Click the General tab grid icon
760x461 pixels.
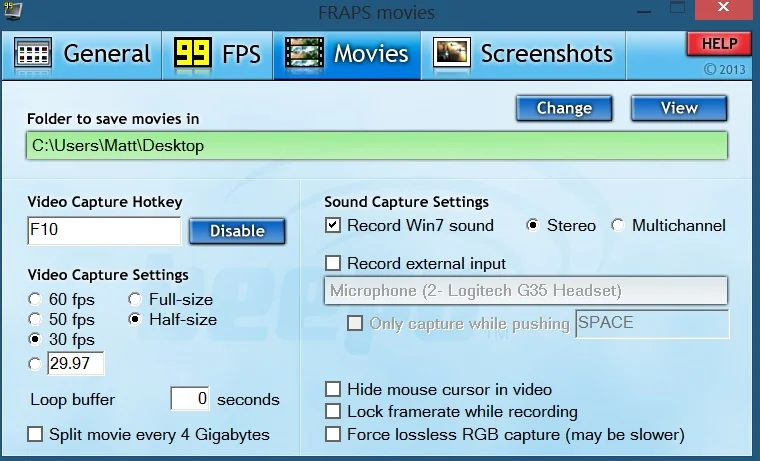33,52
